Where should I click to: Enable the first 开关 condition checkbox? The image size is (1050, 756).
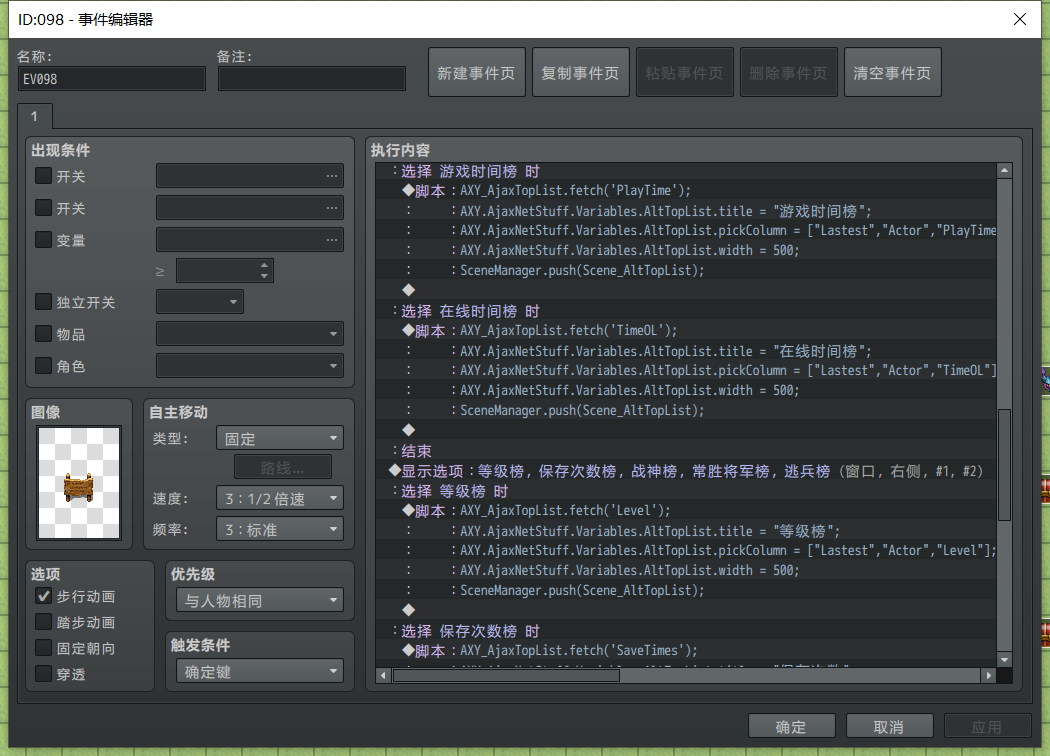pyautogui.click(x=44, y=176)
